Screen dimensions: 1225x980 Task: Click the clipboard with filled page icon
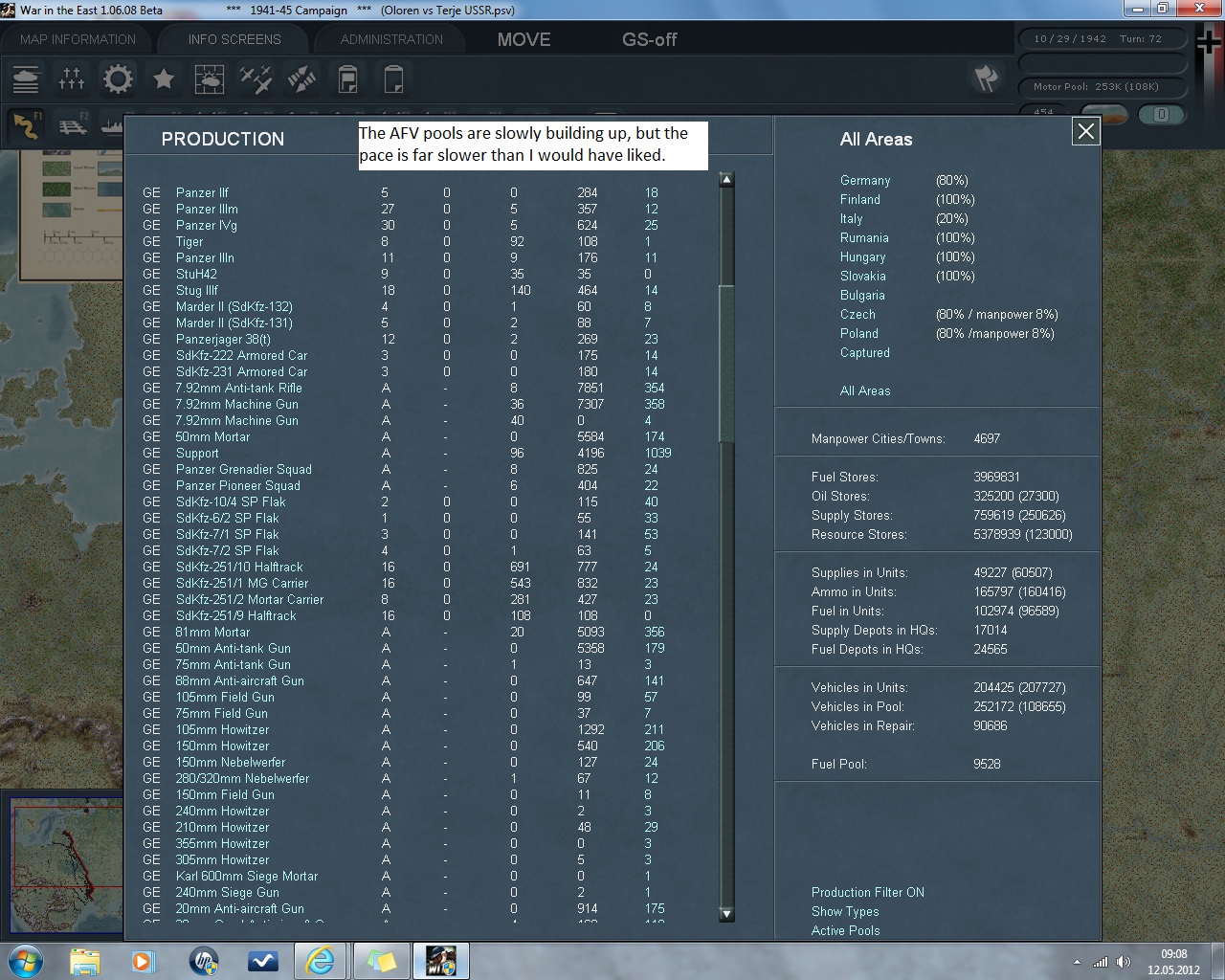347,78
